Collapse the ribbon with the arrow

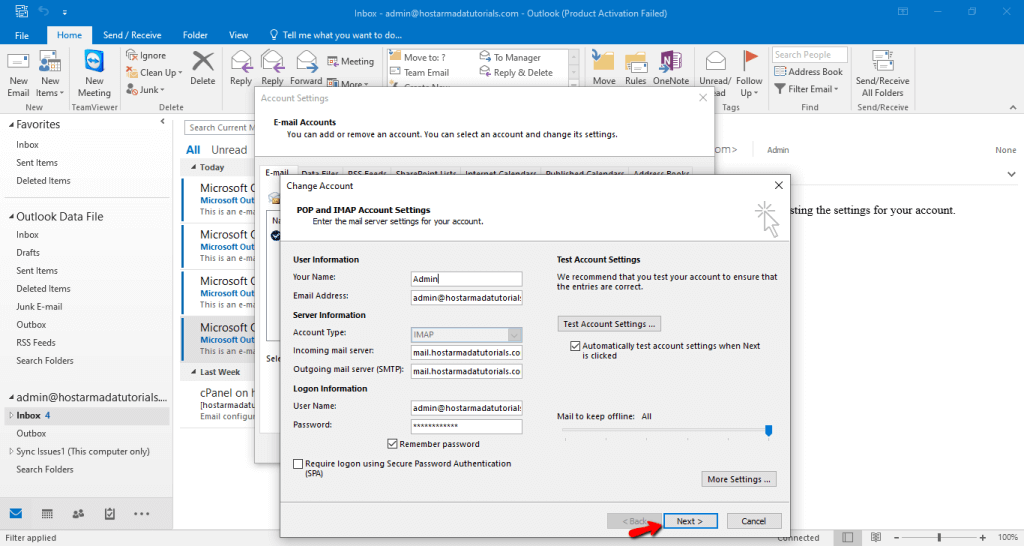click(1012, 107)
